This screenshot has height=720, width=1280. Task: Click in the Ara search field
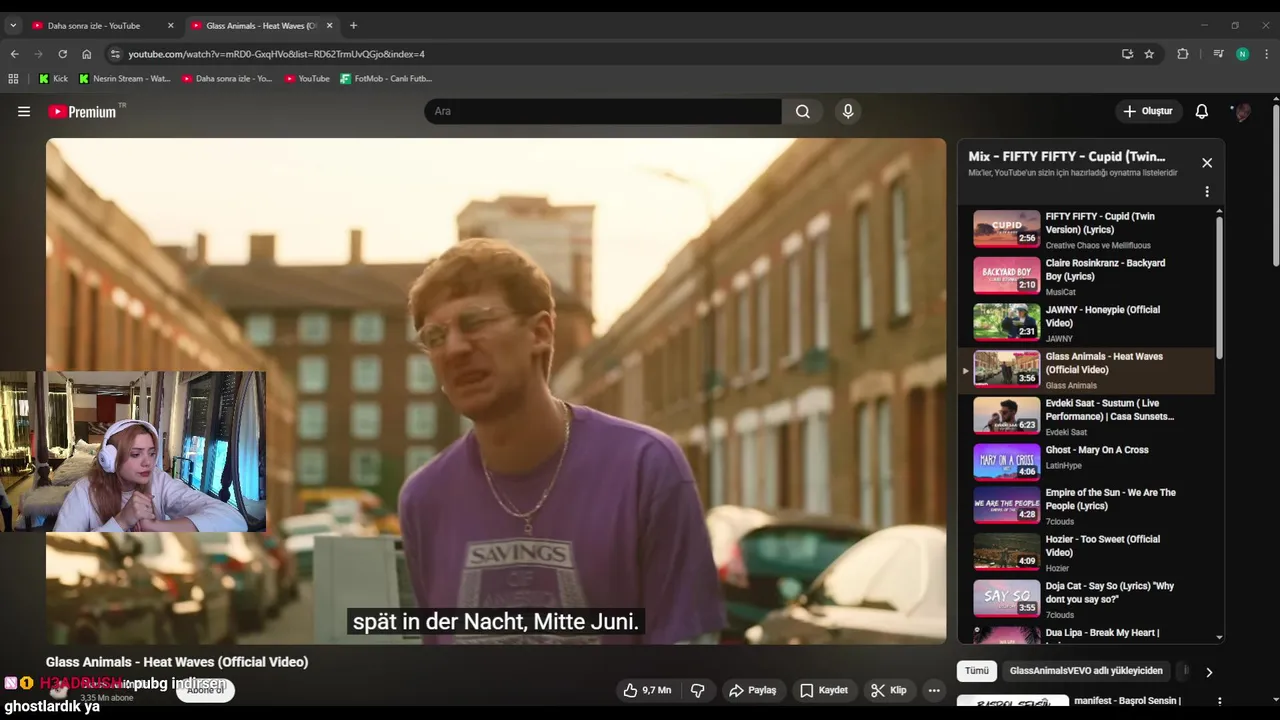point(603,111)
